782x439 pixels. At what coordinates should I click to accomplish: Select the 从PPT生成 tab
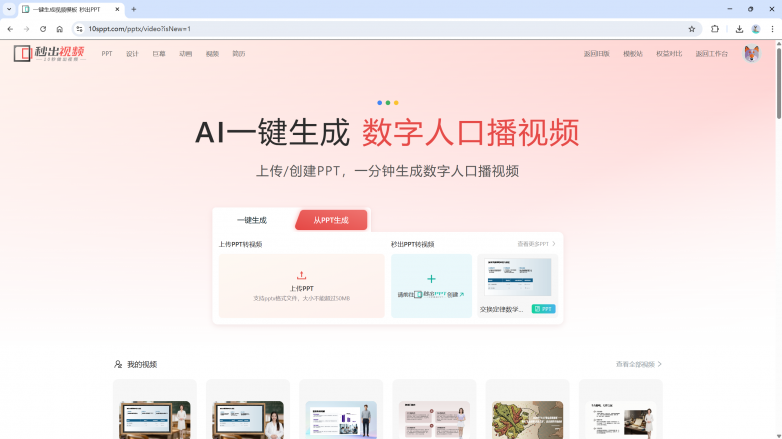(331, 220)
